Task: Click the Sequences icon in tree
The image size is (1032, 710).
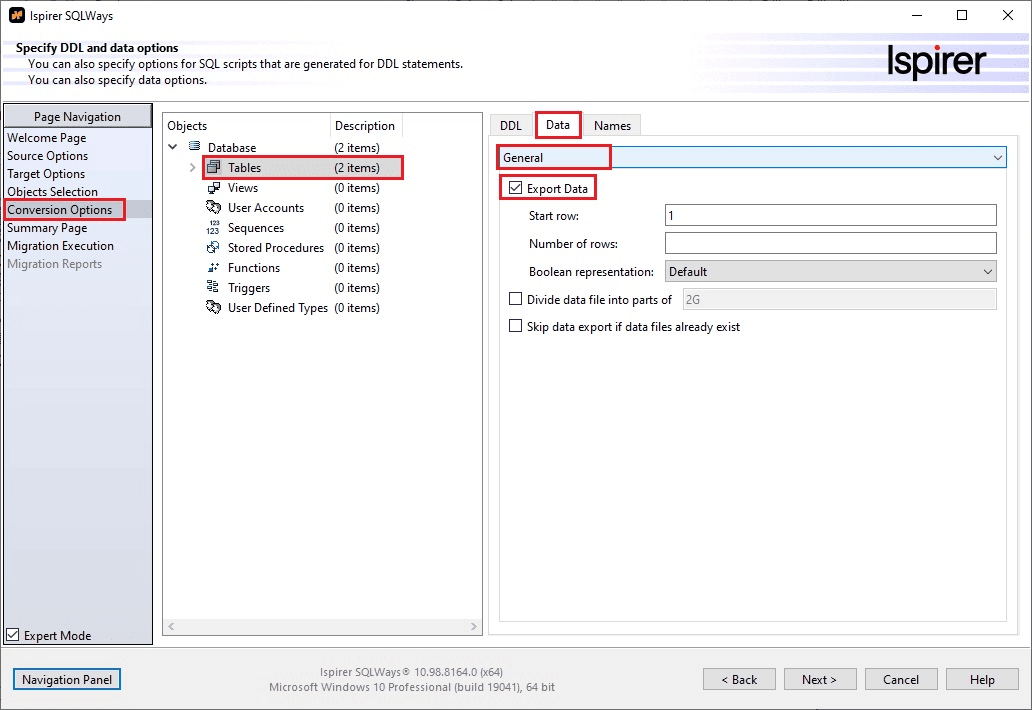Action: tap(213, 228)
